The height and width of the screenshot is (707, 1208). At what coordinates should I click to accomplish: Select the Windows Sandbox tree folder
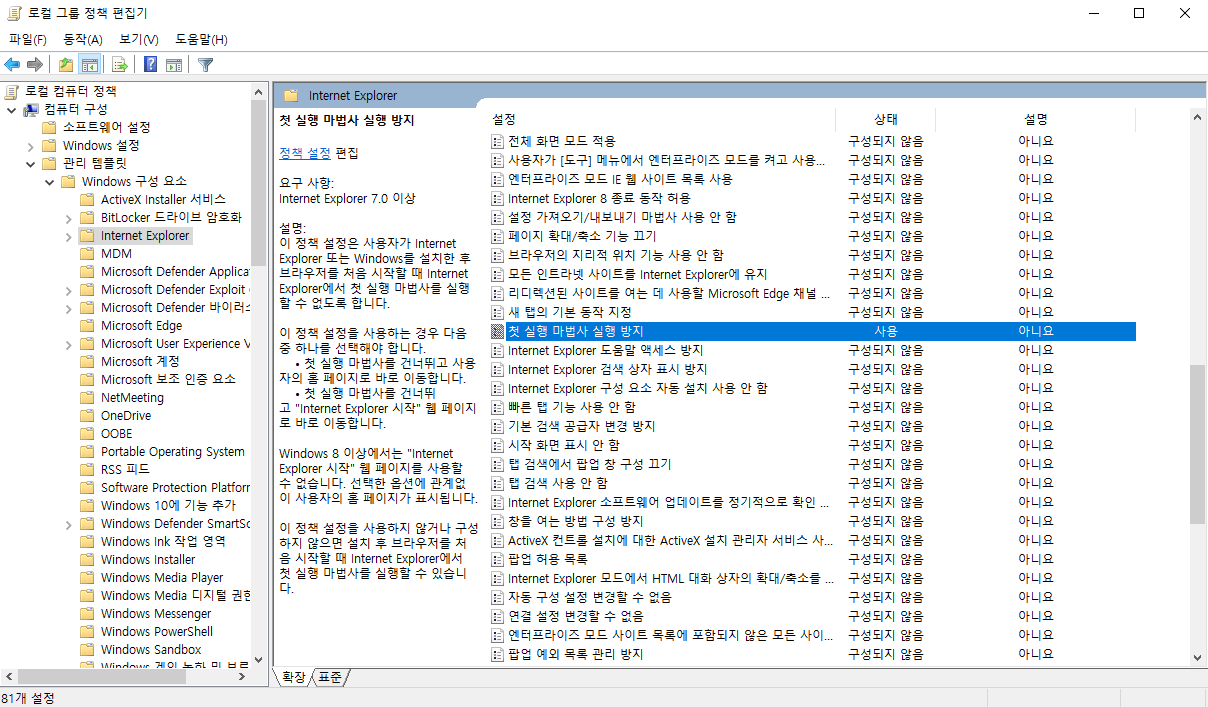(x=151, y=650)
